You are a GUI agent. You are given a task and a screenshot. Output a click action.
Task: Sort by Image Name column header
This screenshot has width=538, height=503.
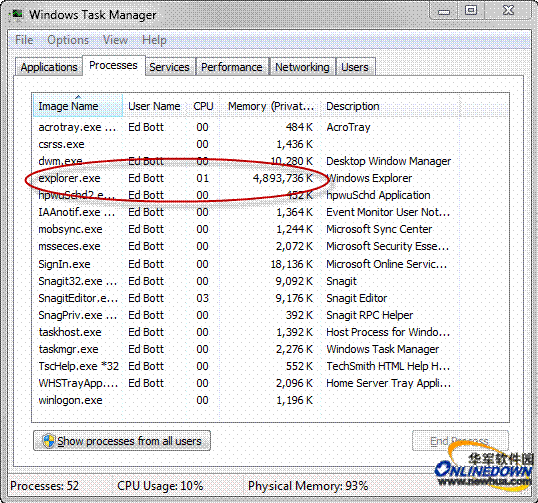click(78, 106)
